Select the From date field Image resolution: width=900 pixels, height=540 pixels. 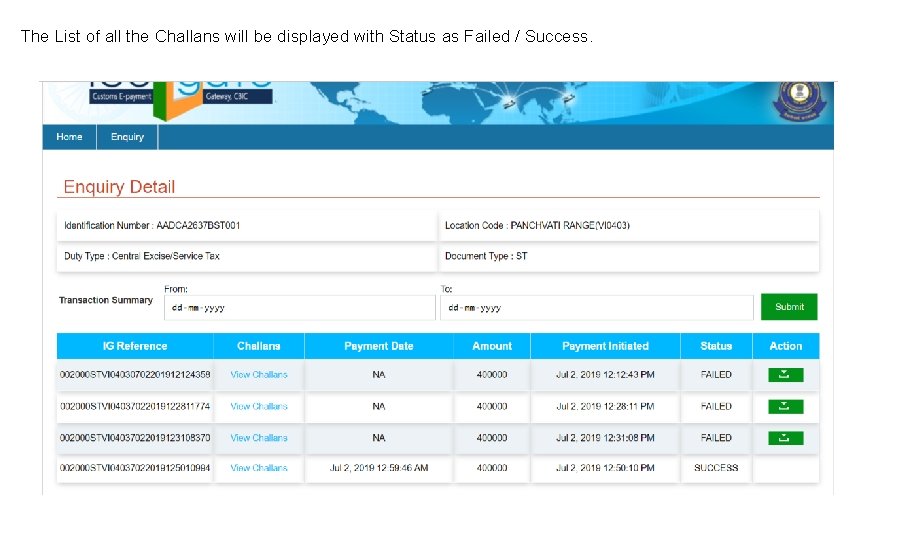coord(300,308)
